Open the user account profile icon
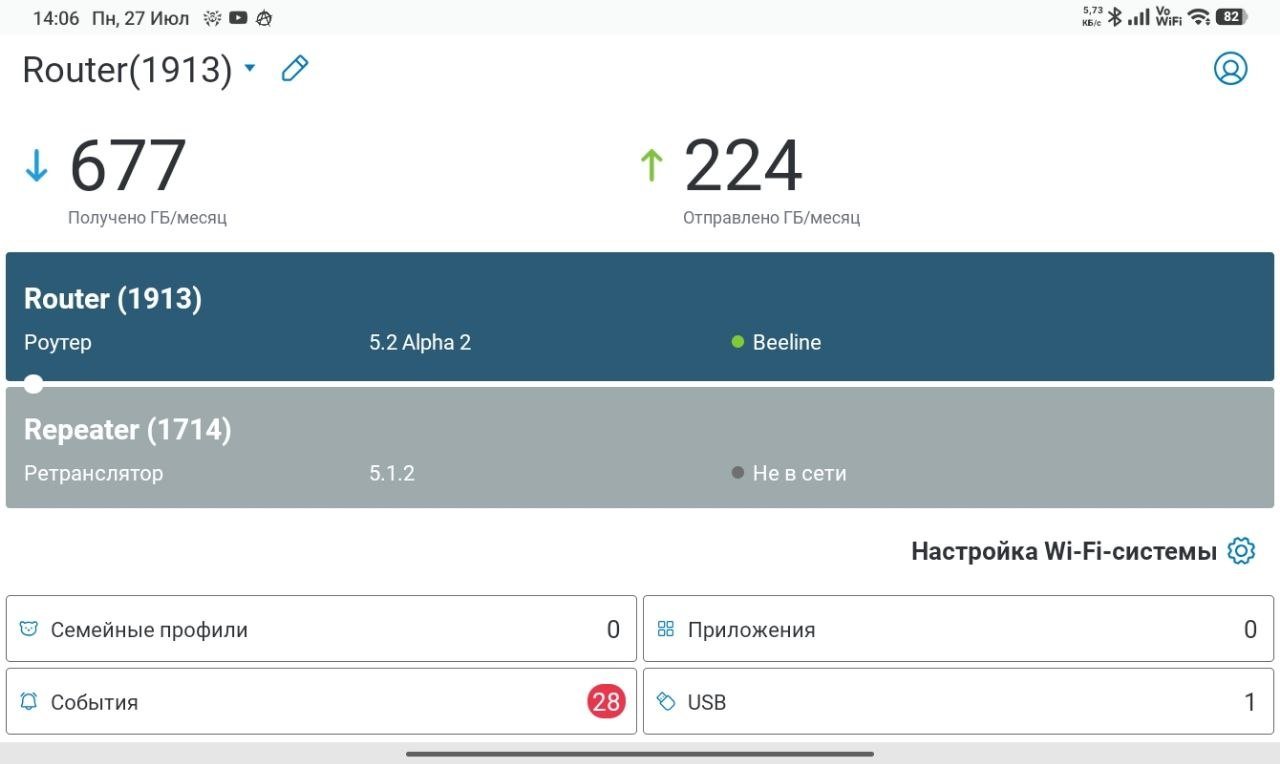 click(x=1230, y=68)
